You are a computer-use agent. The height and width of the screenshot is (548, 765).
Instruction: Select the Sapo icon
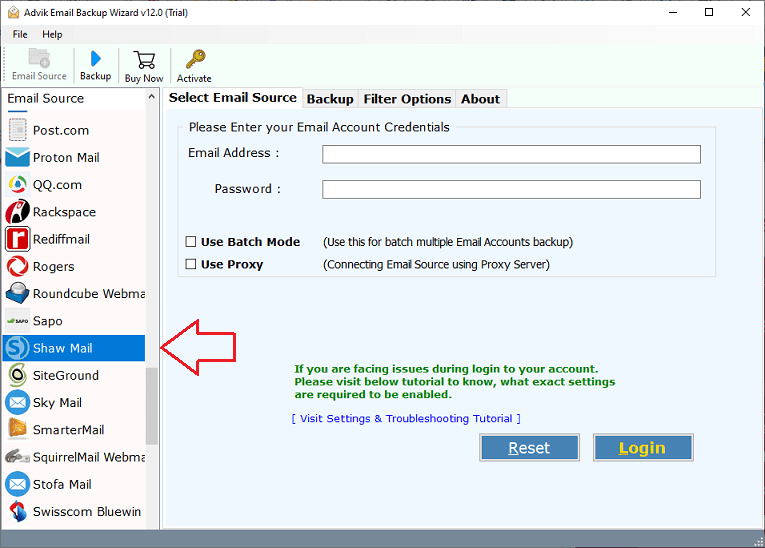18,321
